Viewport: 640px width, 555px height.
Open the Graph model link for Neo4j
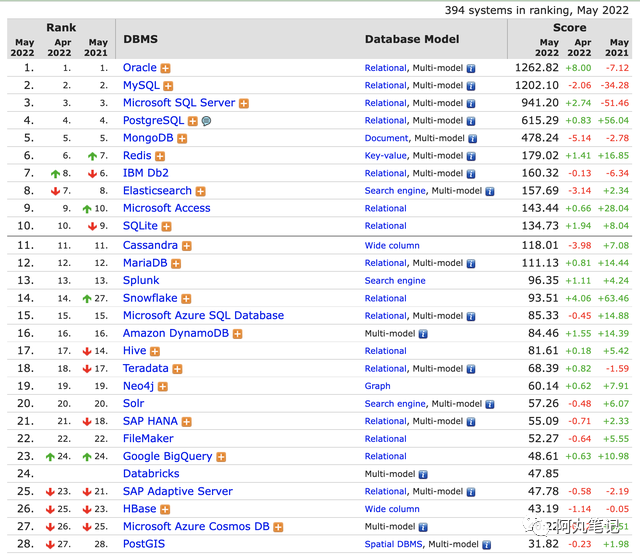[377, 386]
